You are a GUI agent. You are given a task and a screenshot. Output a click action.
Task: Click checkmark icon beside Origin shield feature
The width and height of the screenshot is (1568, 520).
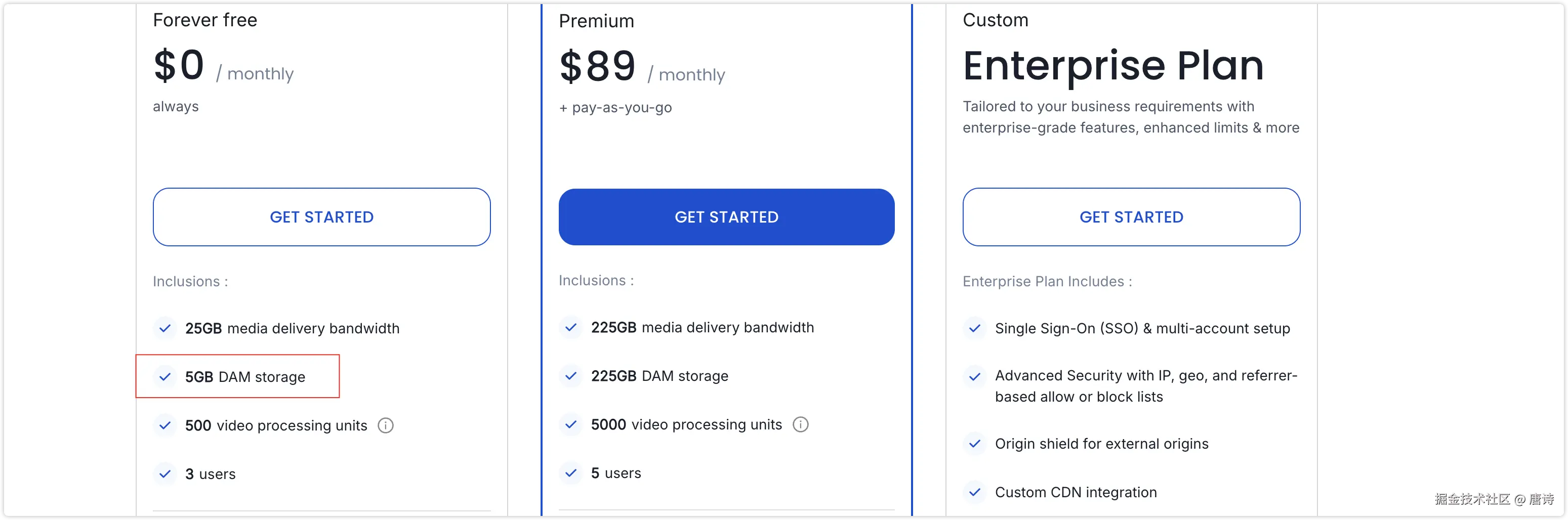(x=974, y=444)
